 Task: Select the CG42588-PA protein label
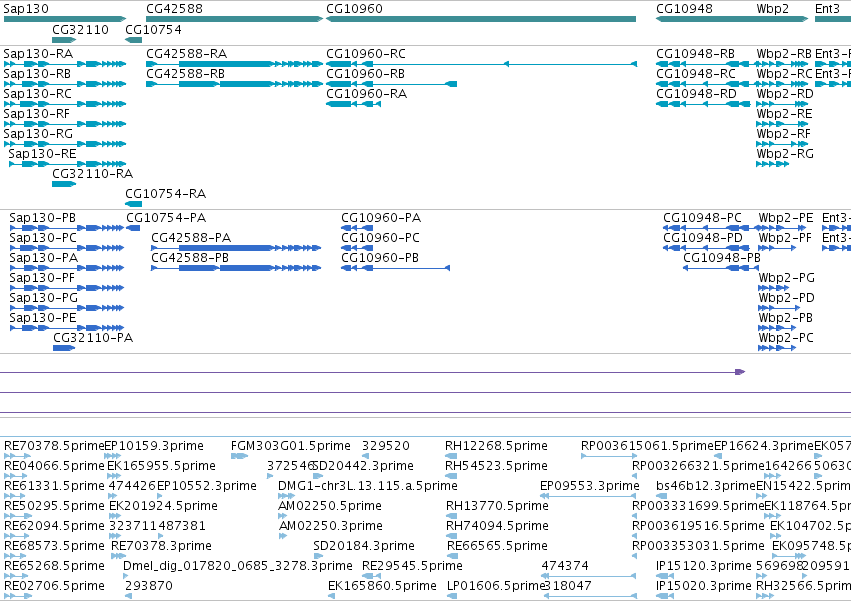click(x=191, y=238)
